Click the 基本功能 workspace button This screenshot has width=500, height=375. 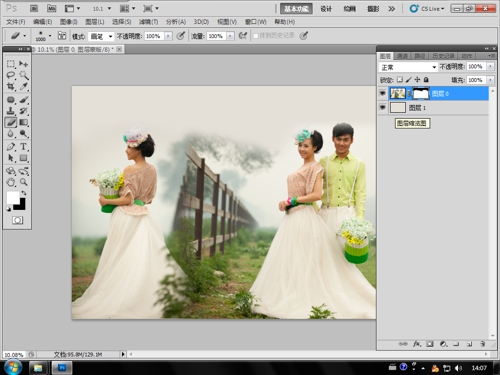tap(296, 9)
